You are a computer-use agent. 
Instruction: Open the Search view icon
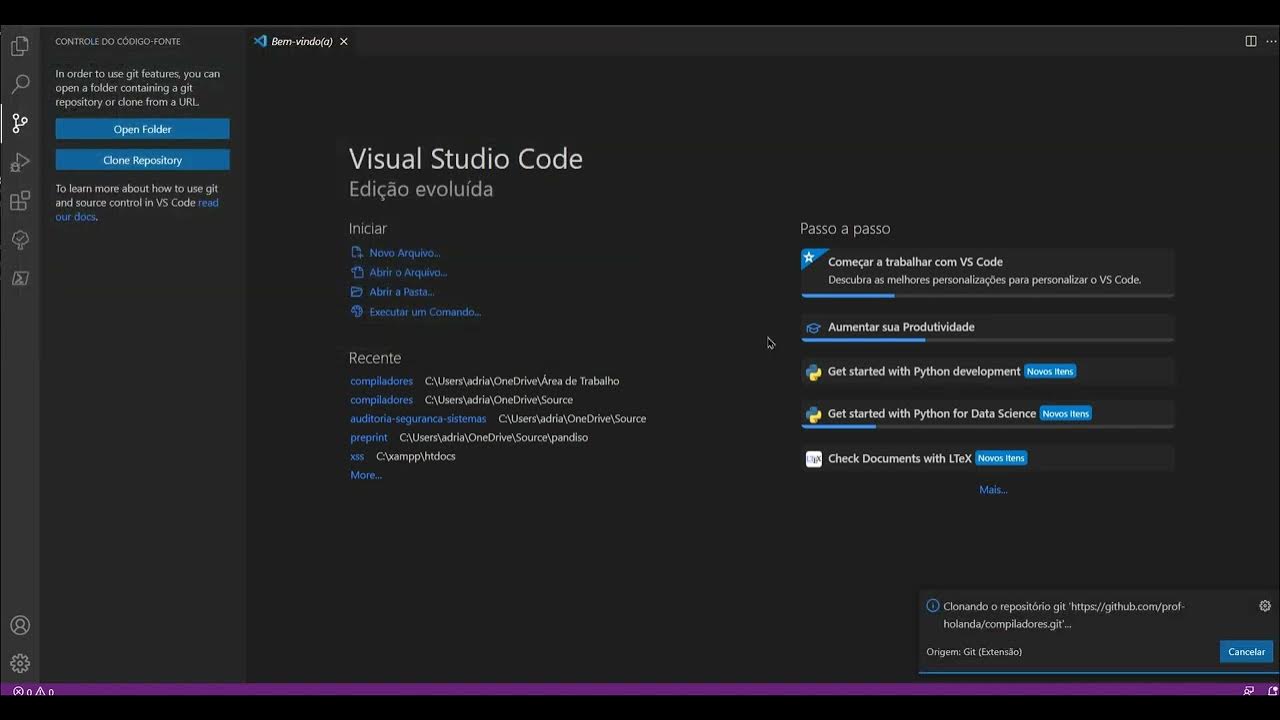point(20,85)
